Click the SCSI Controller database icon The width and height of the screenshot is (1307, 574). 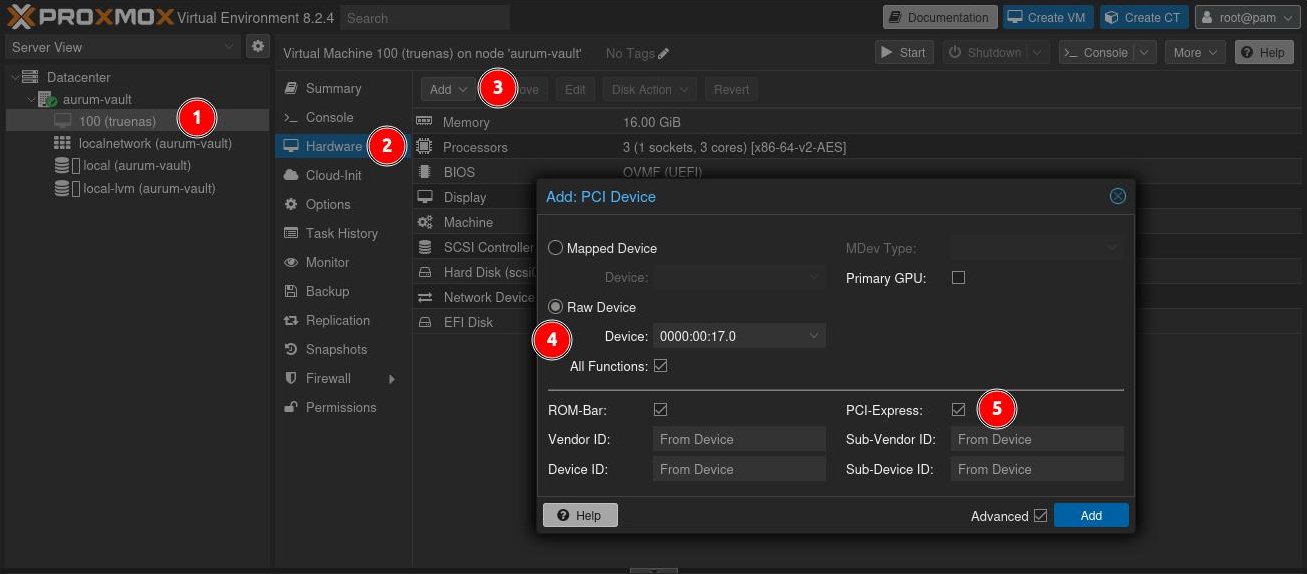click(425, 247)
